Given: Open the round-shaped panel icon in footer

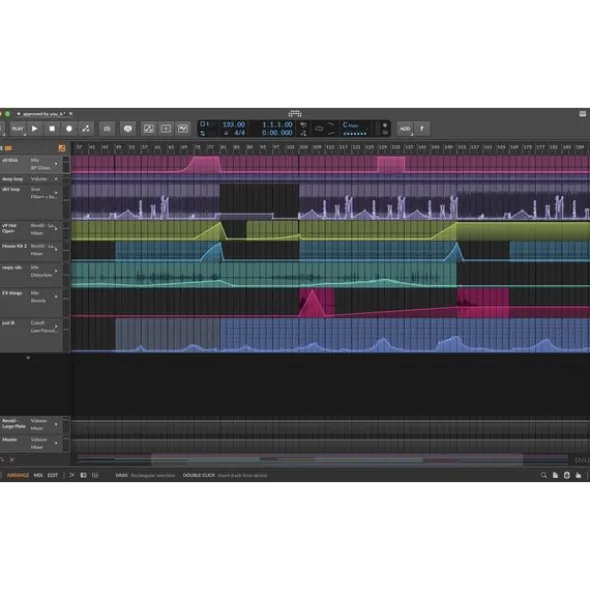Looking at the screenshot, I should click(567, 475).
